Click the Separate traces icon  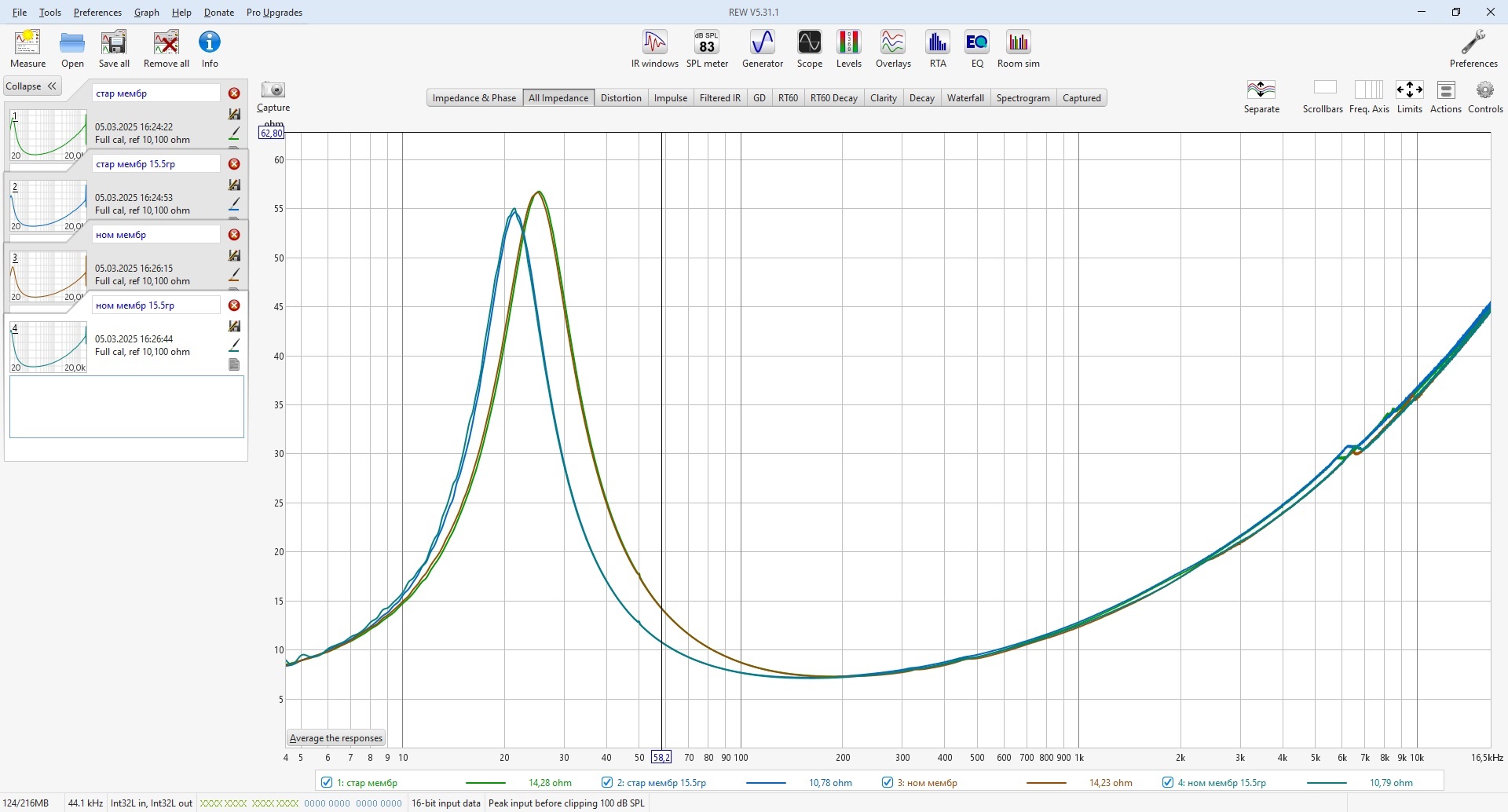(x=1261, y=97)
